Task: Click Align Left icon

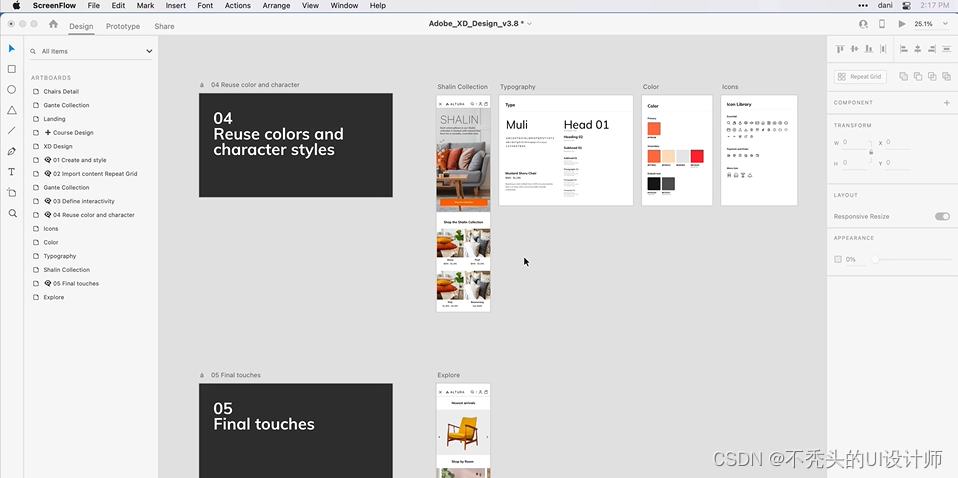Action: point(904,49)
